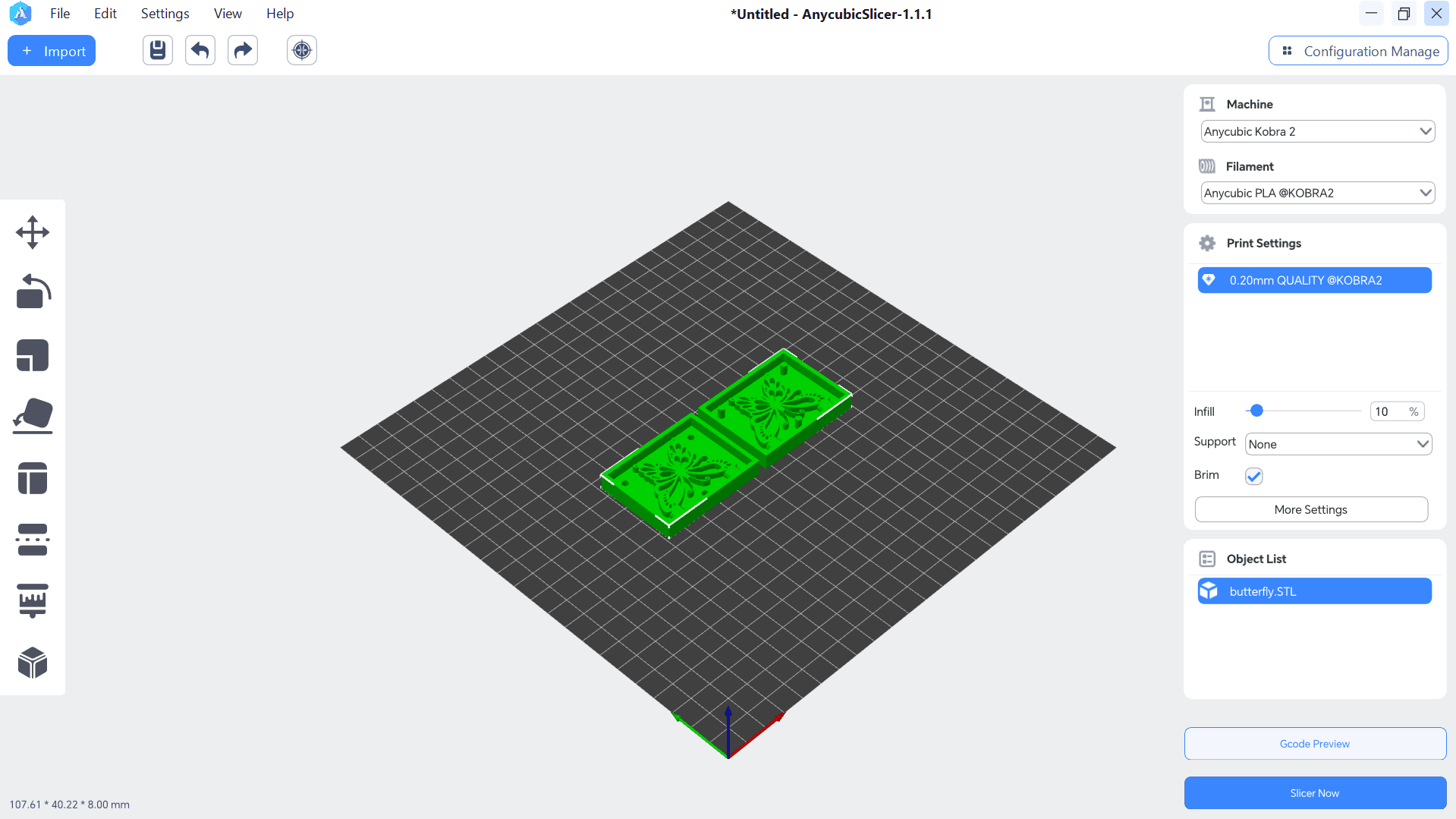The image size is (1456, 819).
Task: Click the Infill slider handle
Action: click(x=1256, y=411)
